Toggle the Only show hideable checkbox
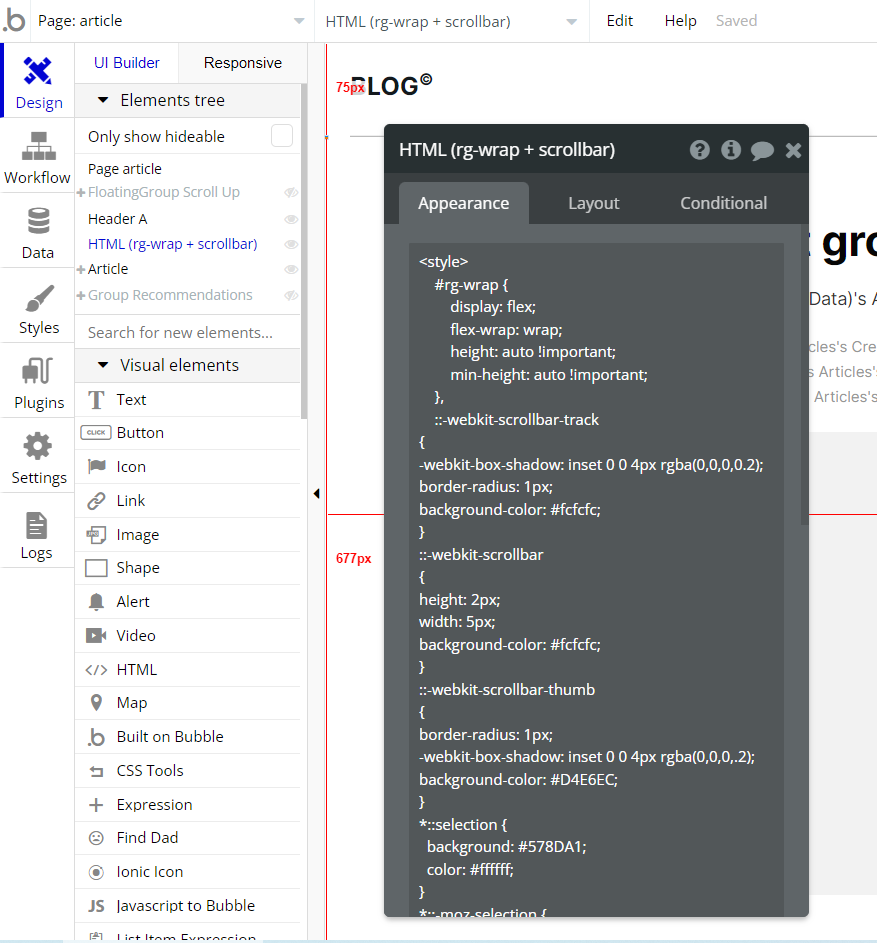The height and width of the screenshot is (943, 877). coord(282,136)
